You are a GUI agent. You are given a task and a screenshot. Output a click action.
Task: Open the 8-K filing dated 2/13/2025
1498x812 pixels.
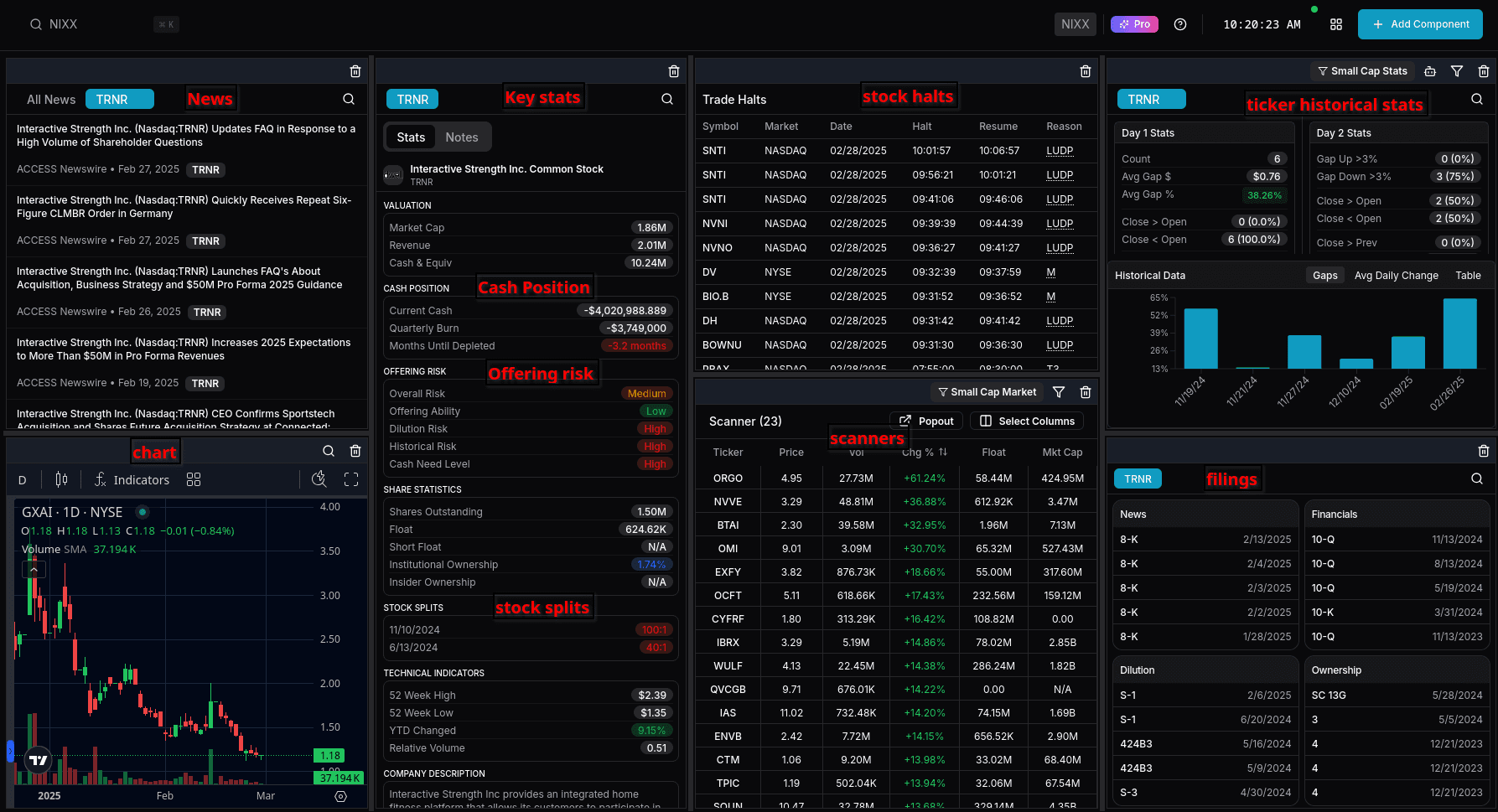coord(1205,540)
